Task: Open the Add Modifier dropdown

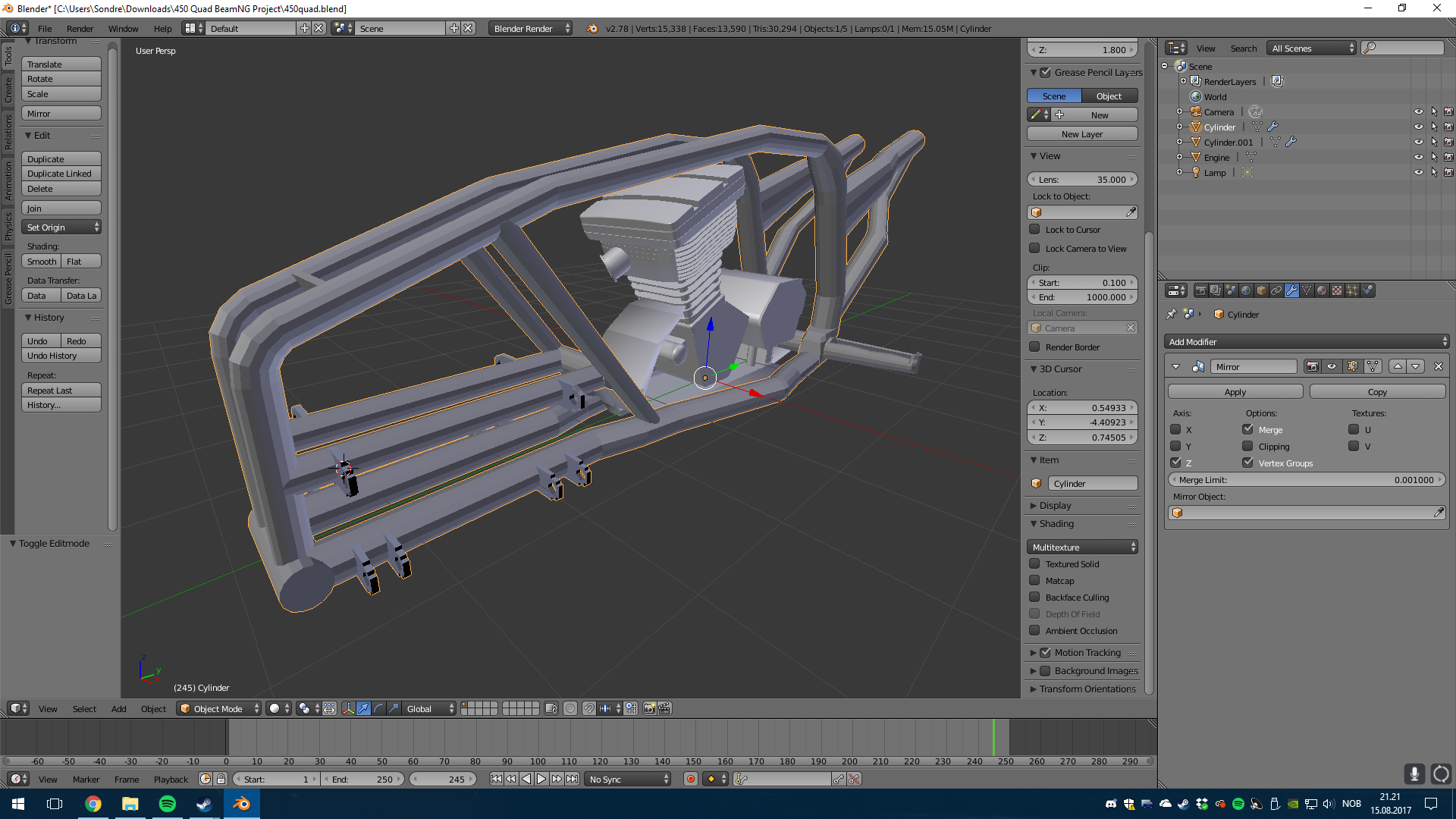Action: point(1307,342)
